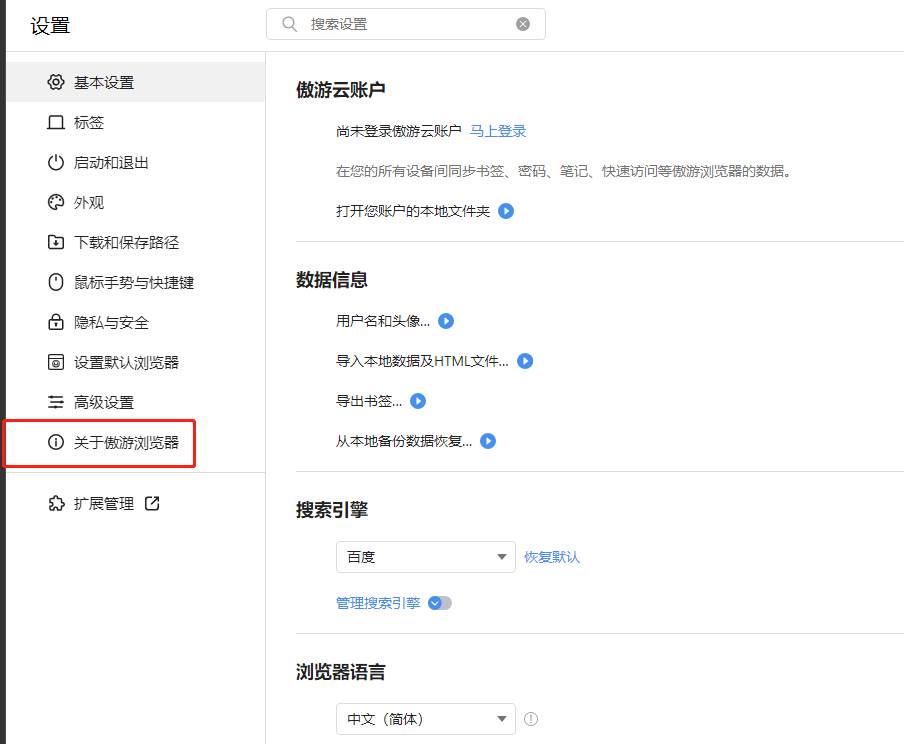
Task: Click the power icon beside 启动和退出
Action: 55,162
